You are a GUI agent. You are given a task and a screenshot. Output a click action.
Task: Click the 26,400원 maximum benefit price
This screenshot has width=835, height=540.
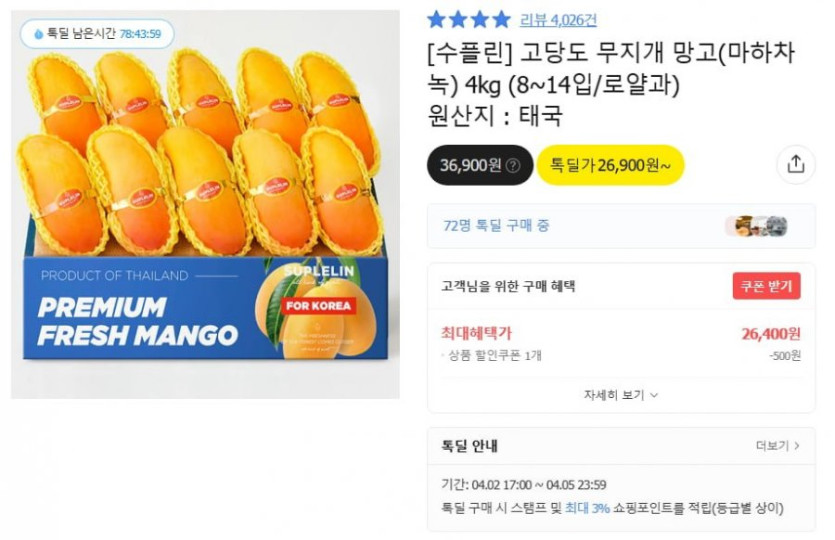(770, 334)
